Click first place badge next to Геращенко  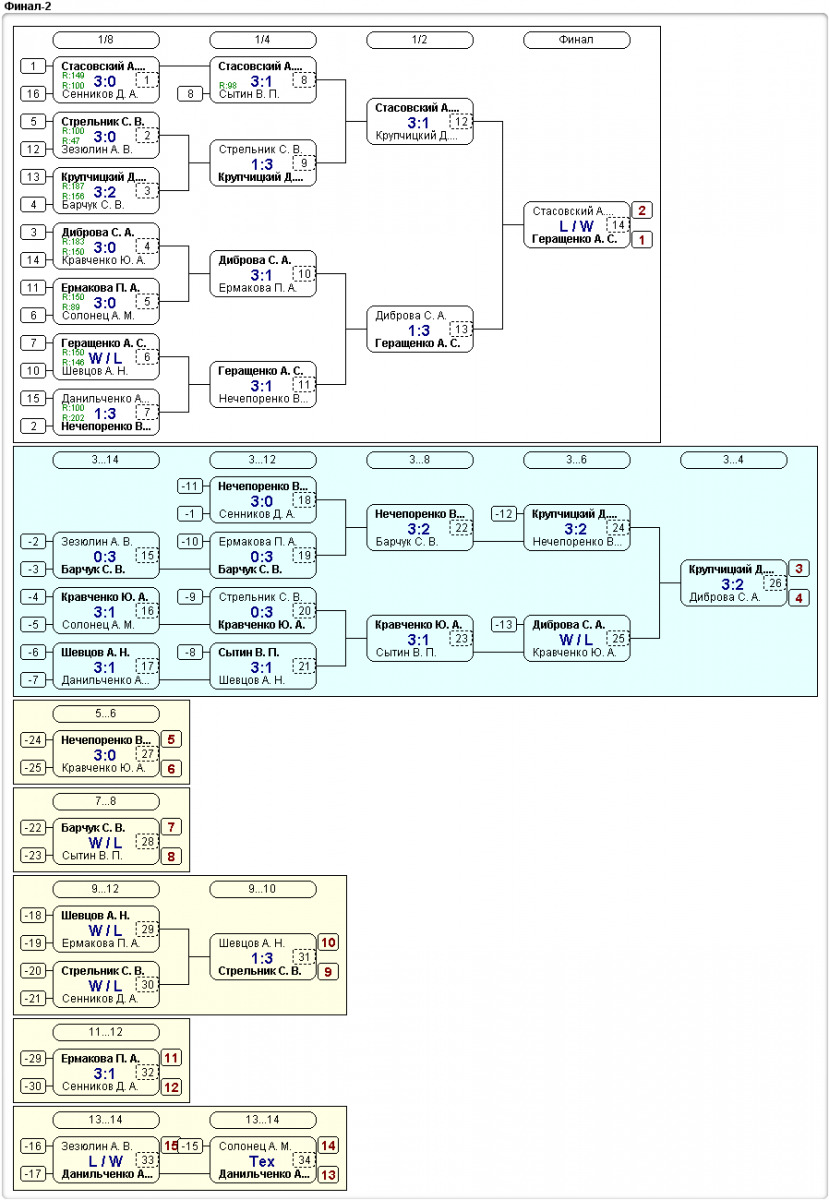click(x=642, y=240)
